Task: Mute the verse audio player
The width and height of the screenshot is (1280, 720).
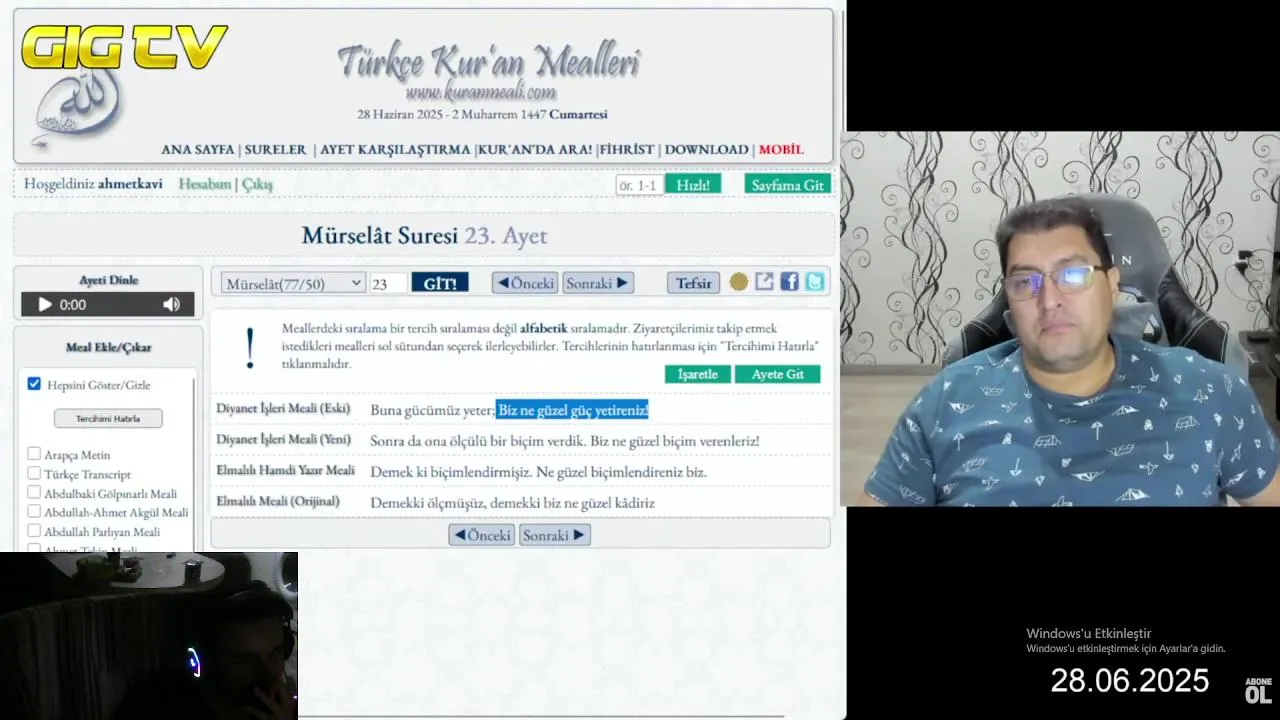Action: 172,305
